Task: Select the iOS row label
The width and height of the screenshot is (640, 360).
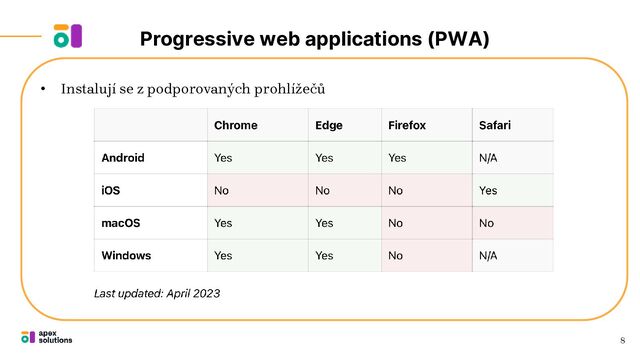Action: coord(111,190)
